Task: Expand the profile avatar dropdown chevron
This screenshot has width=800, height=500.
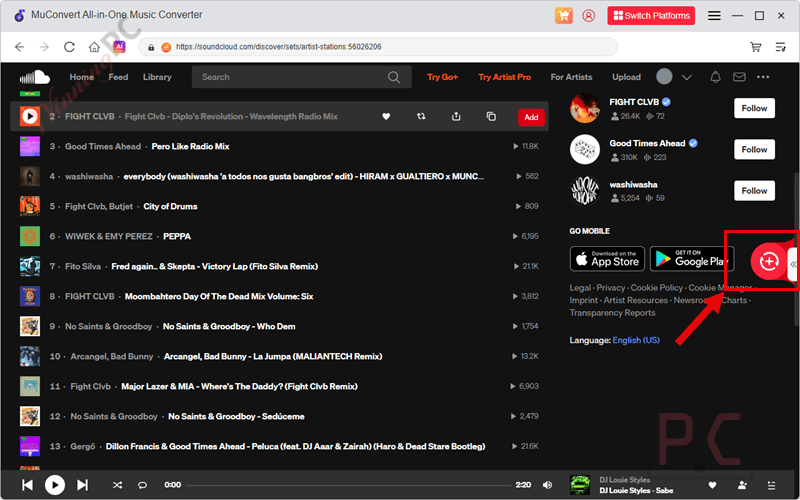Action: point(687,77)
